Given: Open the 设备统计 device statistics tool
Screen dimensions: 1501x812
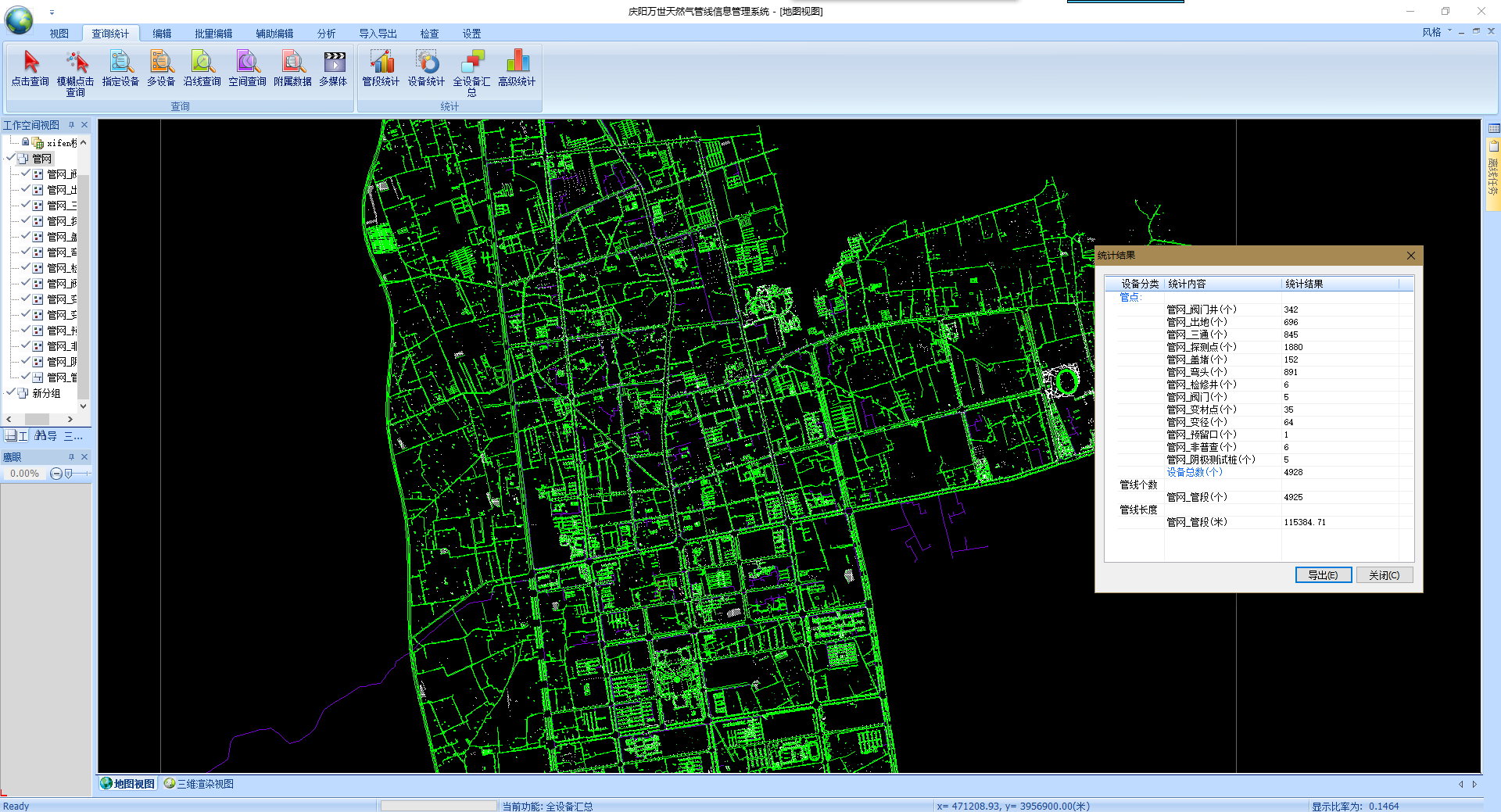Looking at the screenshot, I should tap(426, 68).
